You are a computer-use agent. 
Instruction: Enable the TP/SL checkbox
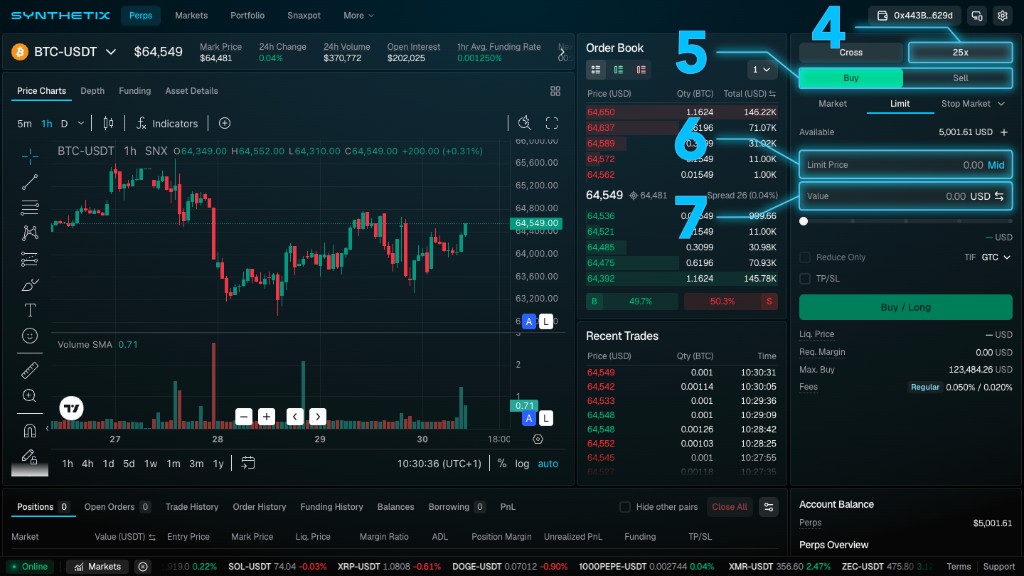(x=805, y=279)
